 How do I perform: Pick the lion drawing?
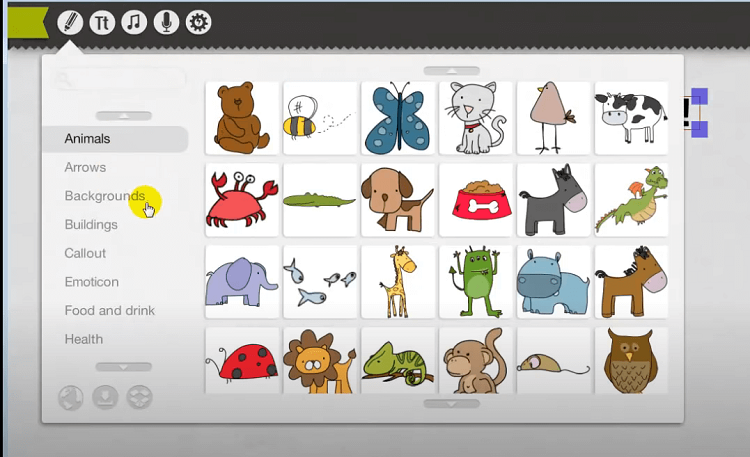320,361
